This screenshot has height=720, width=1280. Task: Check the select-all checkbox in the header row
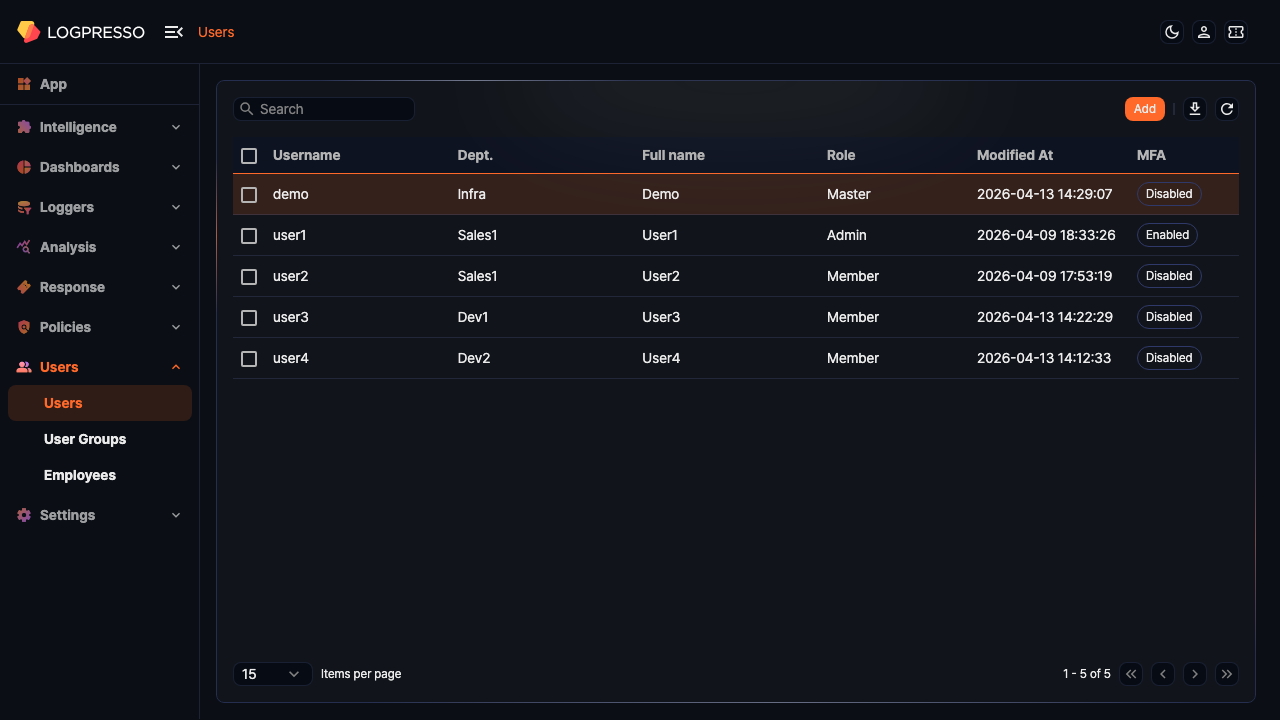(x=249, y=156)
